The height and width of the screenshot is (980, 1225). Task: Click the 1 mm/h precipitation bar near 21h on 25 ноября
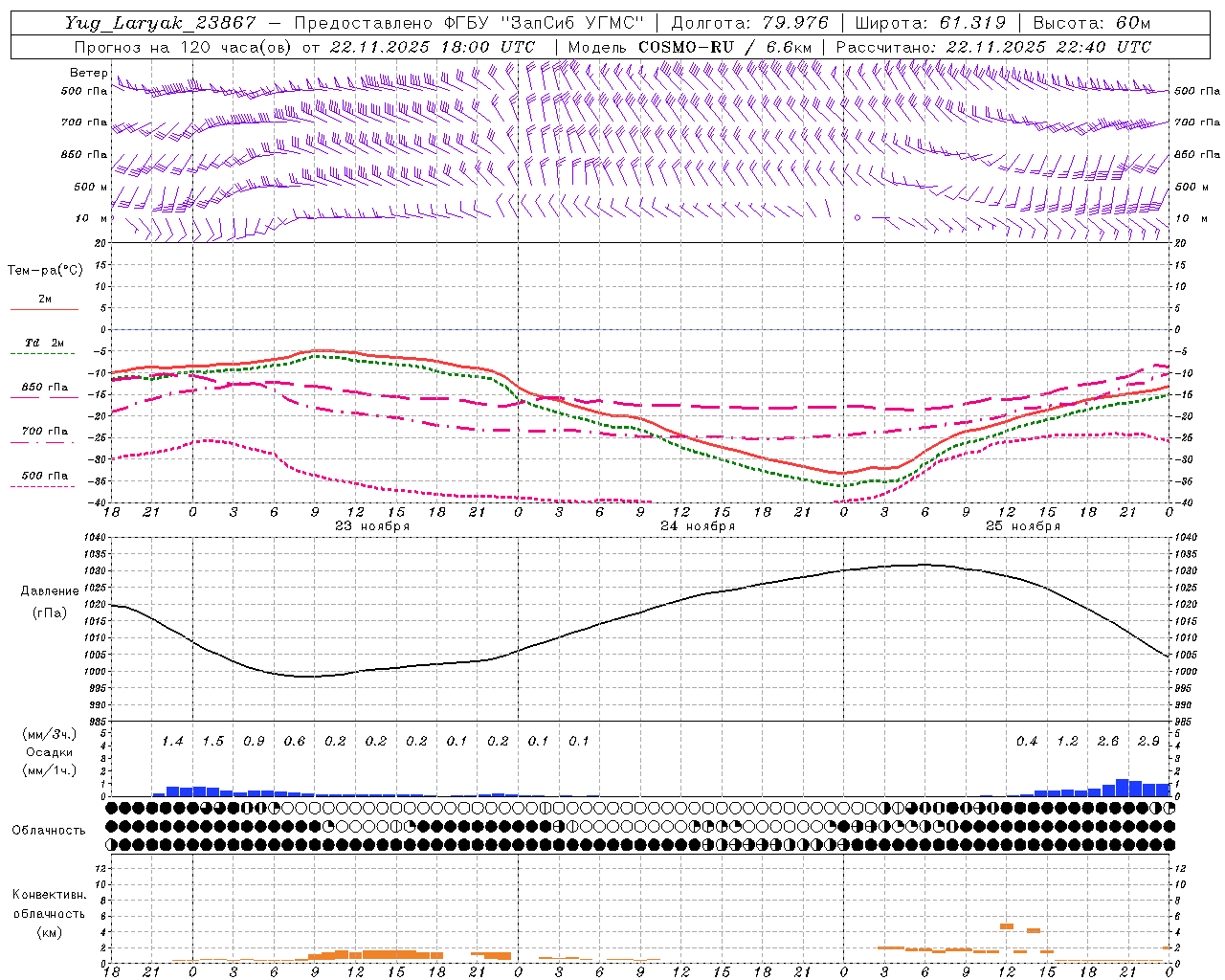coord(1136,789)
